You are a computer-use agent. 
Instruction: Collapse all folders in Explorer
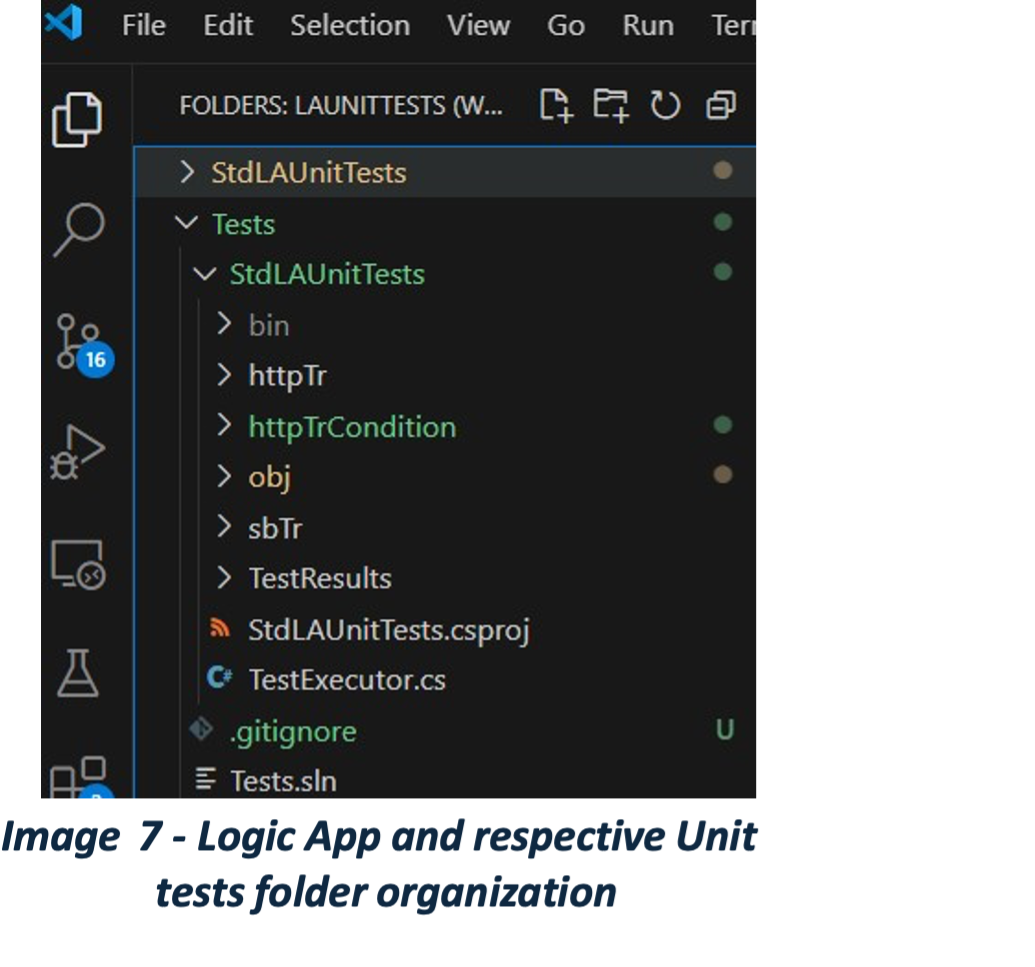(720, 105)
